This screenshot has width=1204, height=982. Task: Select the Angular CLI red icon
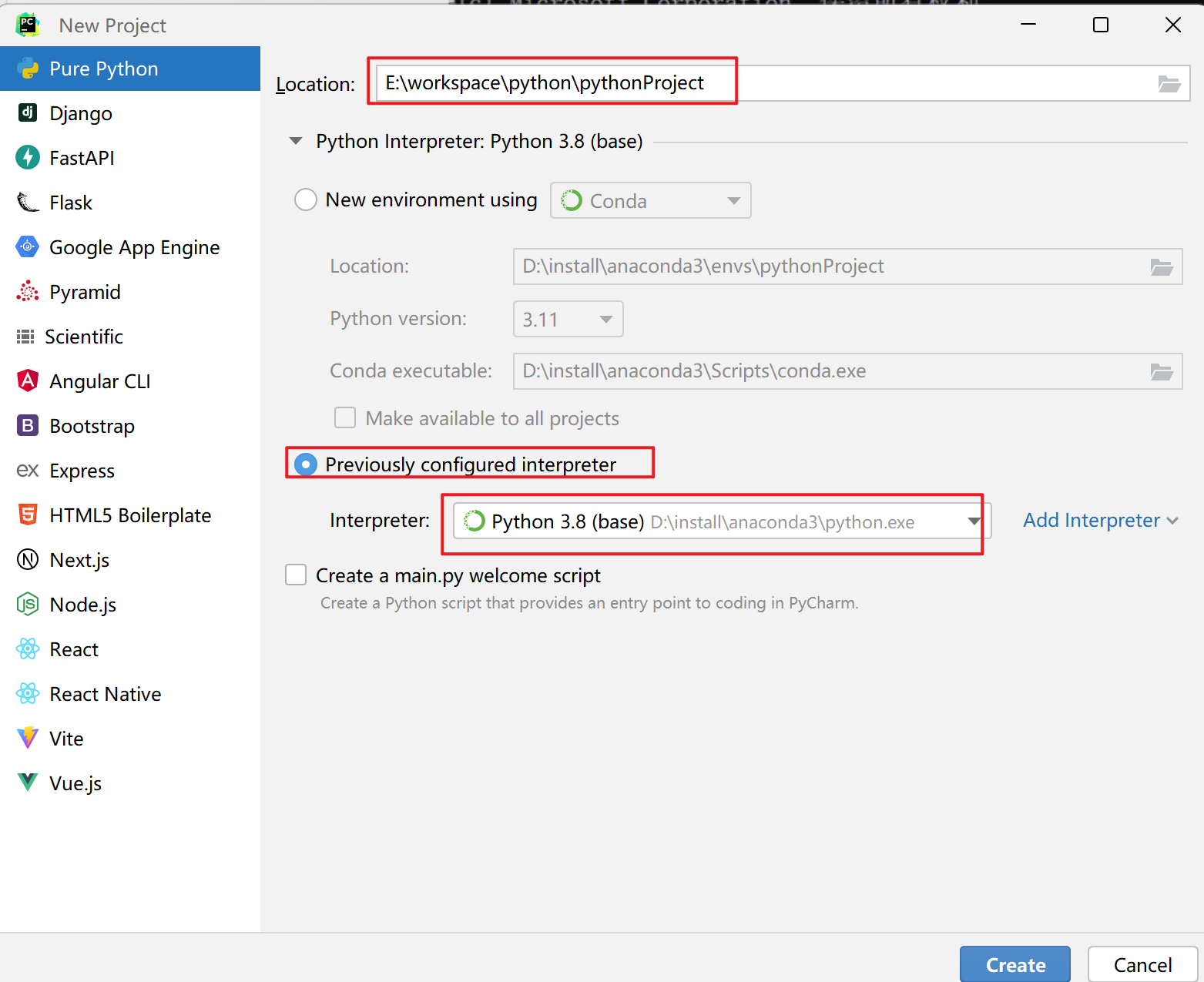28,381
